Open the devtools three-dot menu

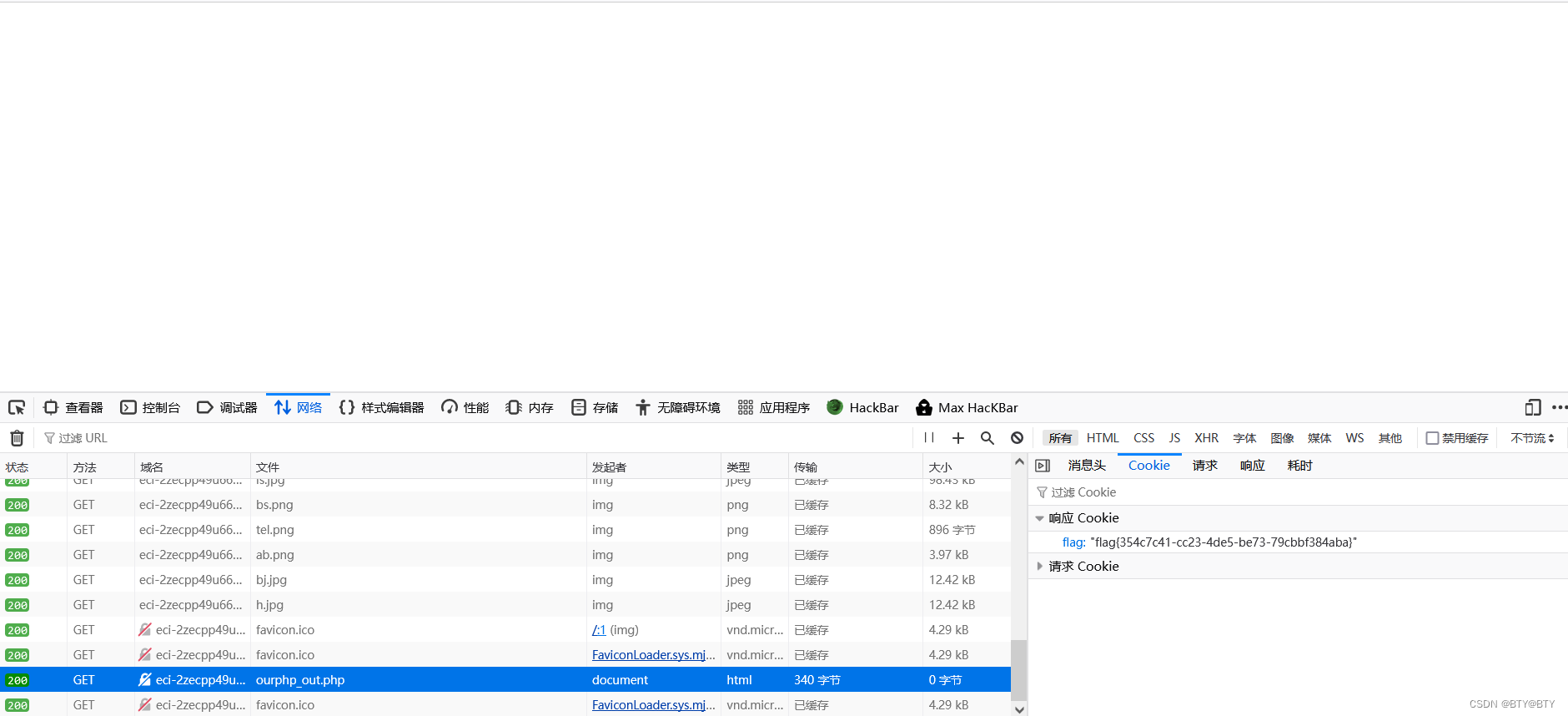[1559, 407]
